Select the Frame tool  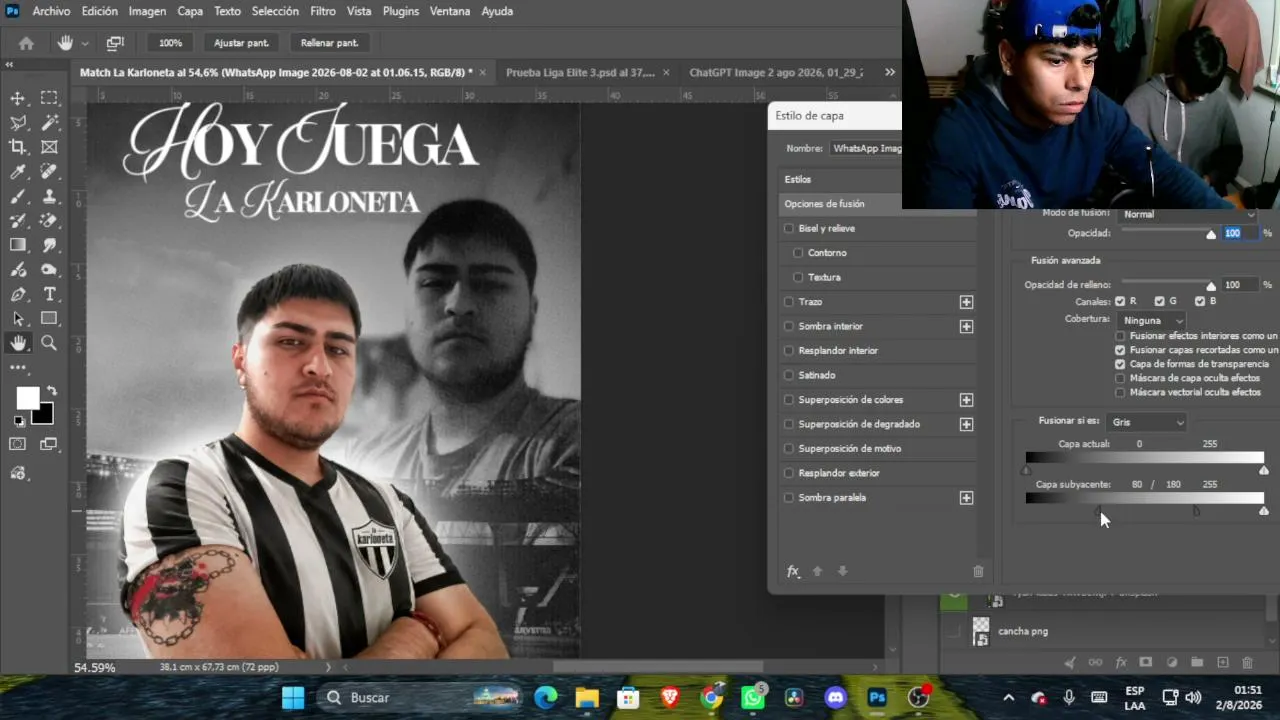coord(49,147)
